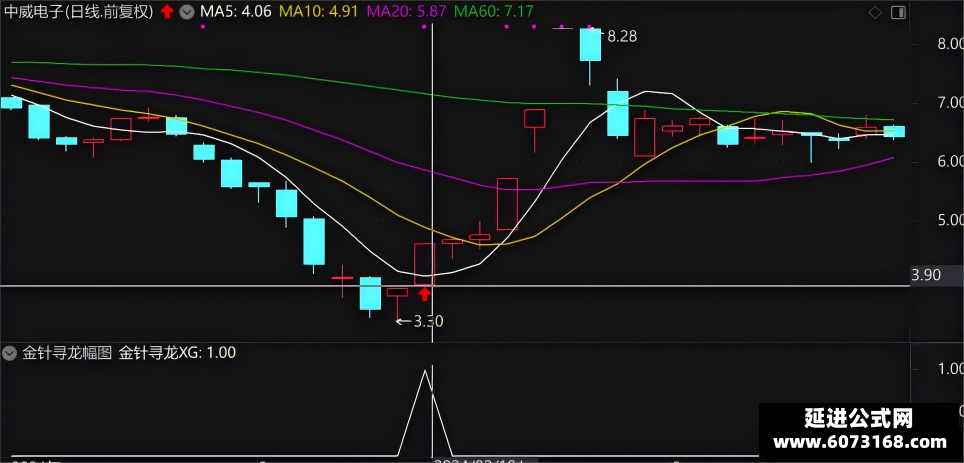Open main chart indicator dropdown circle
The width and height of the screenshot is (964, 463).
(187, 12)
